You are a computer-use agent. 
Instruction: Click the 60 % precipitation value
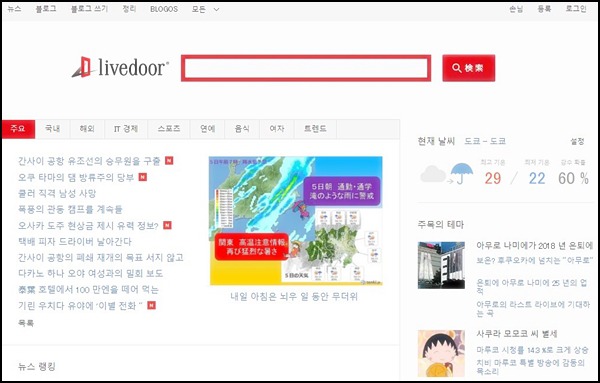(573, 178)
